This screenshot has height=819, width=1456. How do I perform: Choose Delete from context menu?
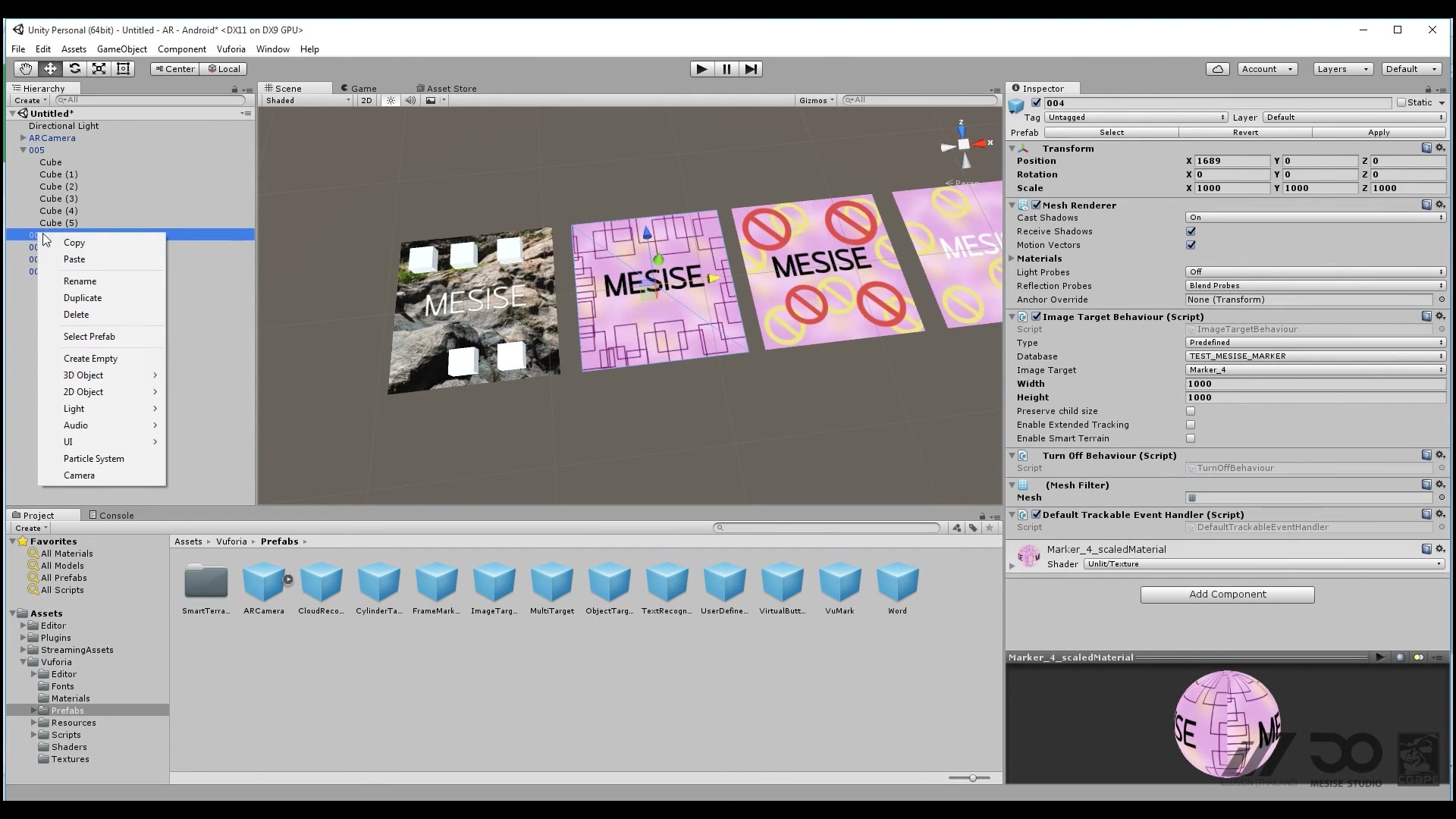click(76, 315)
